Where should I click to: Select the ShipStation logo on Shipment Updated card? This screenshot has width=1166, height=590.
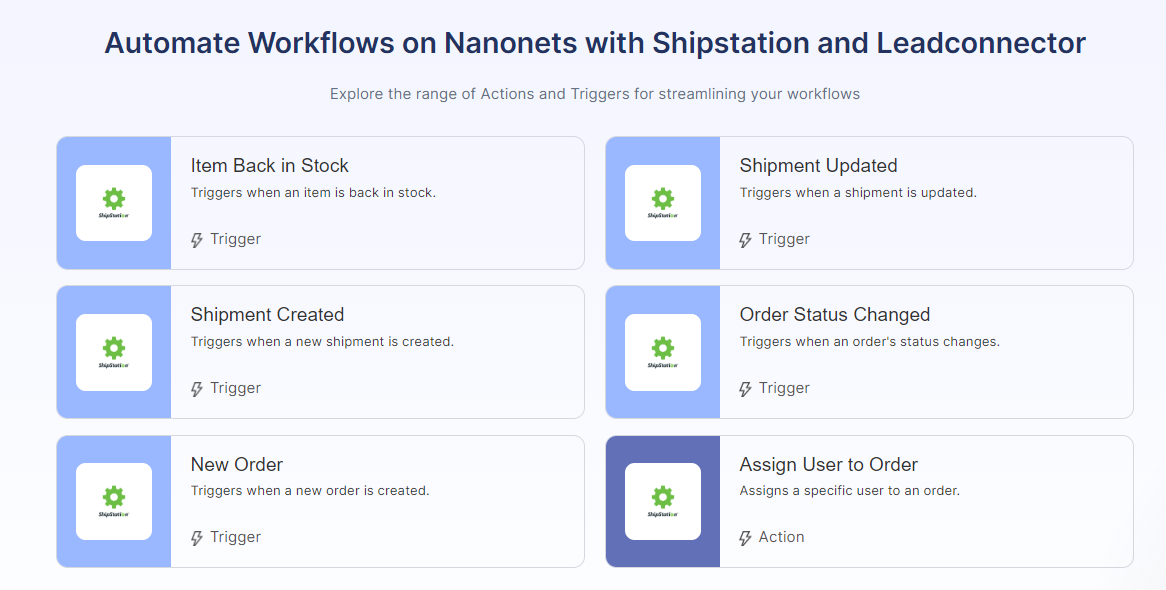662,203
